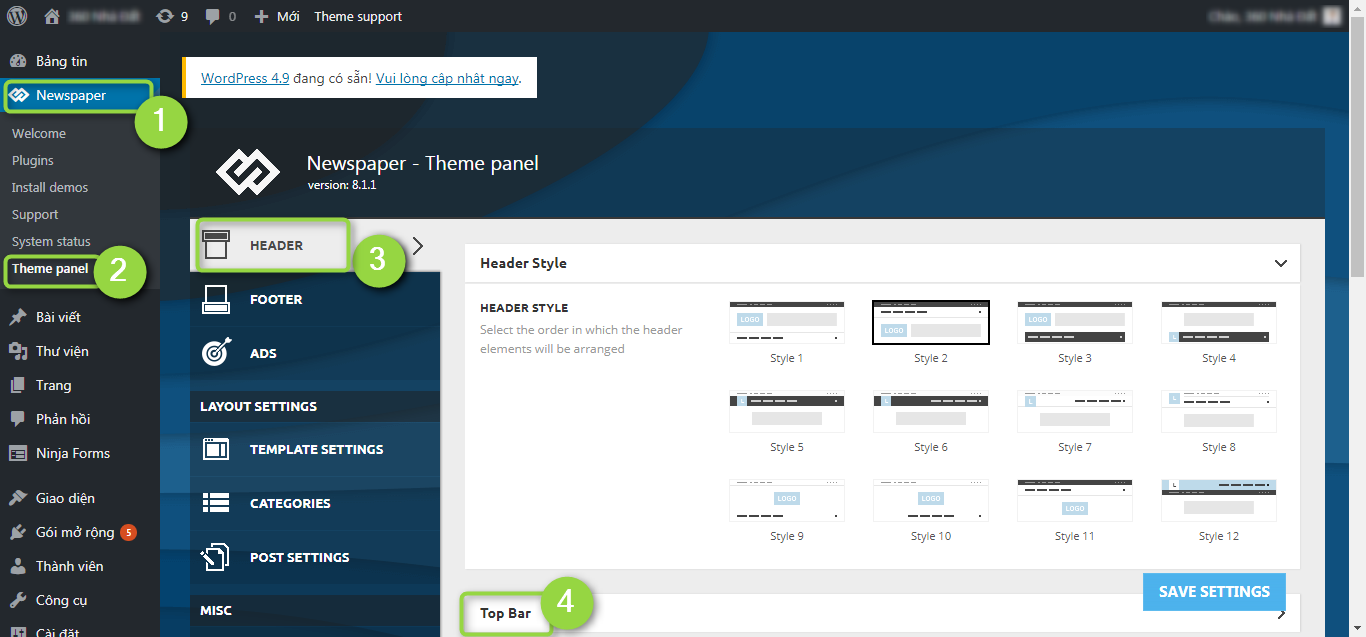Click the Gói mở rộng plug icon
This screenshot has width=1366, height=637.
pyautogui.click(x=18, y=532)
